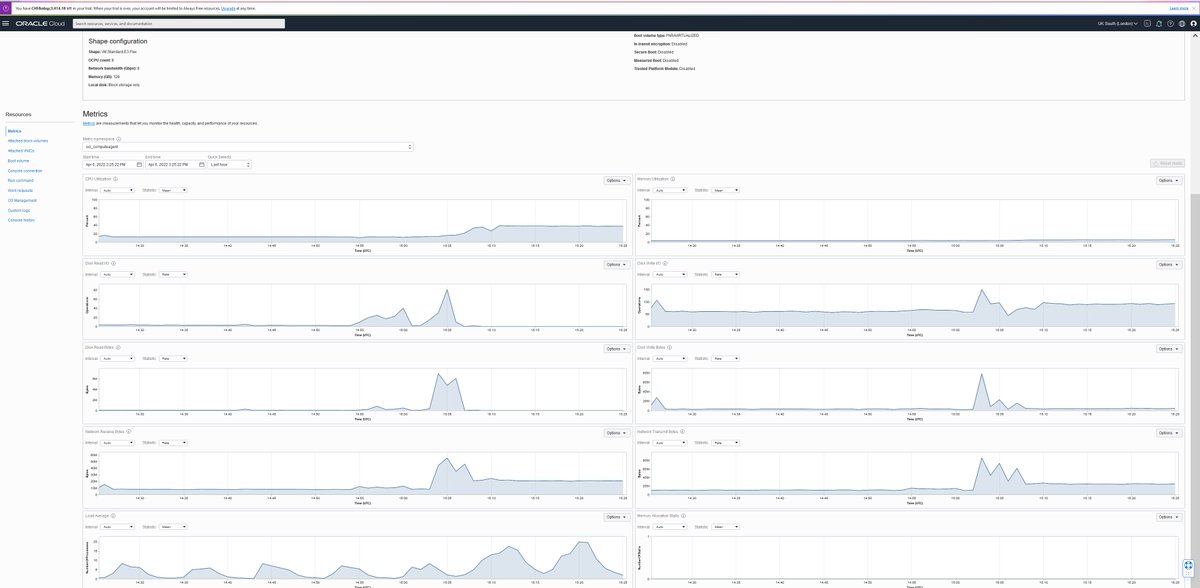Click info icon beside Memory Allocation Stalls title

(682, 516)
